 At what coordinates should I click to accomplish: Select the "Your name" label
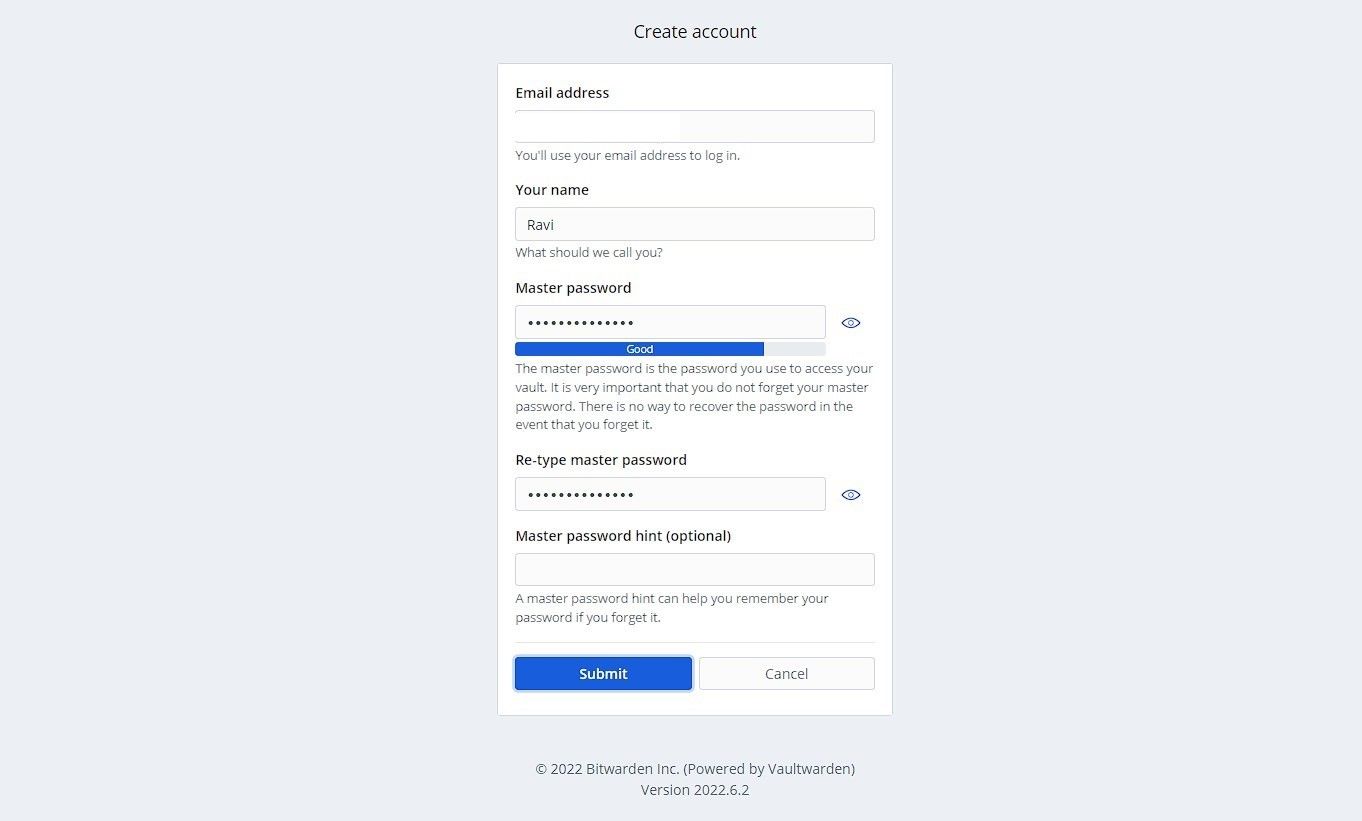552,190
